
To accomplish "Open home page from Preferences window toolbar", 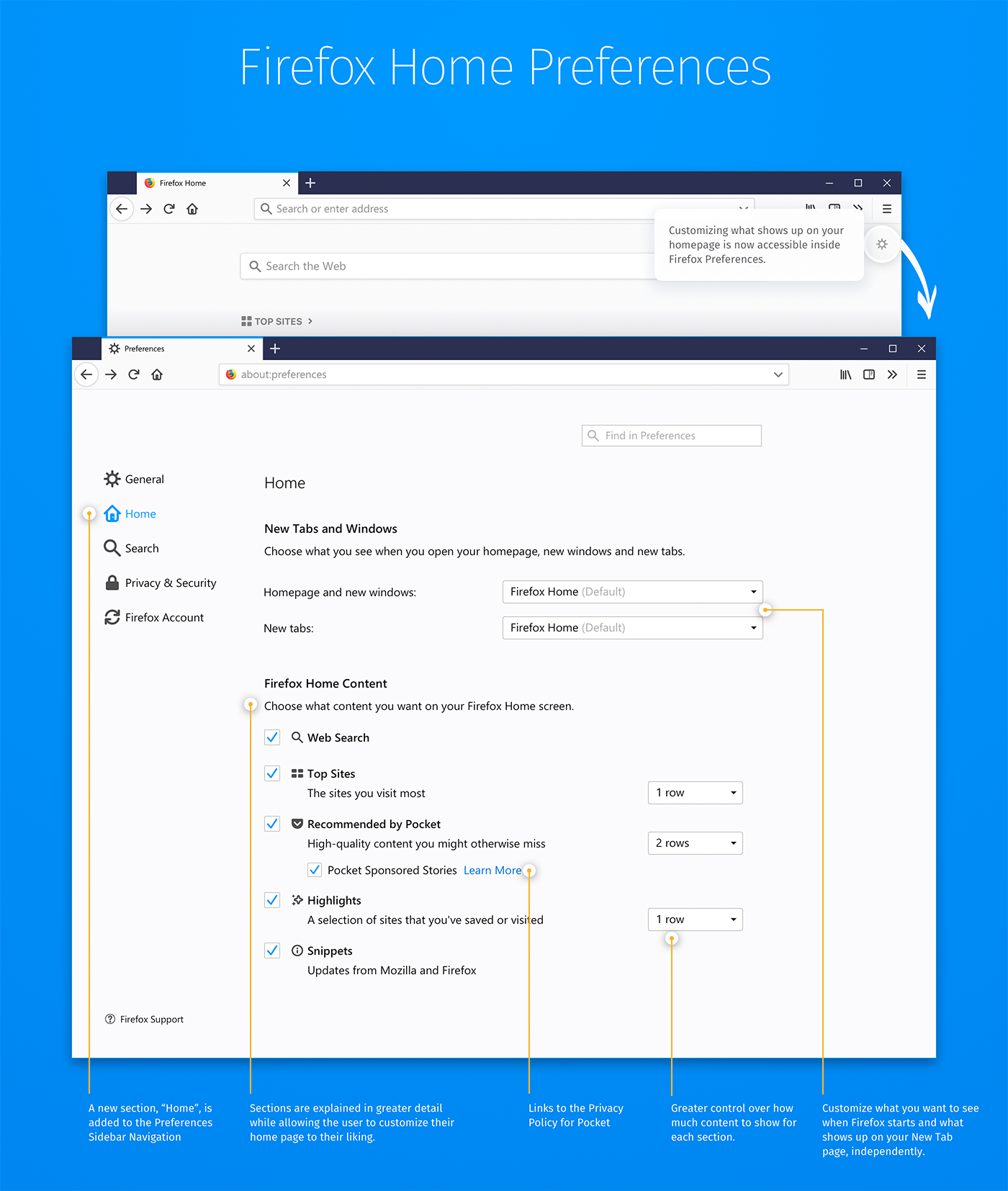I will 157,374.
